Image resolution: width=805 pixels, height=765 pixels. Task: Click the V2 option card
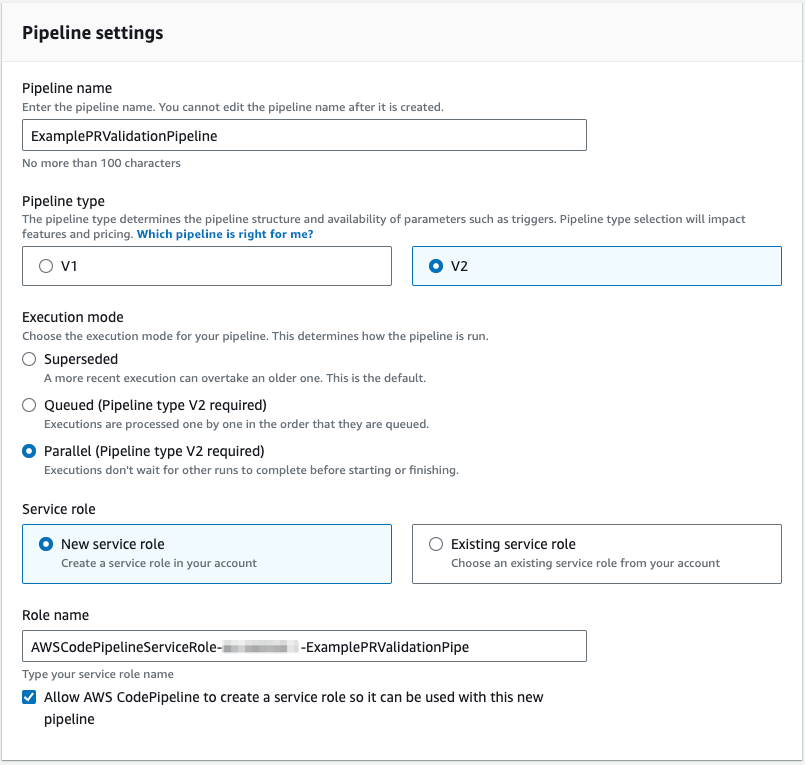click(x=596, y=265)
